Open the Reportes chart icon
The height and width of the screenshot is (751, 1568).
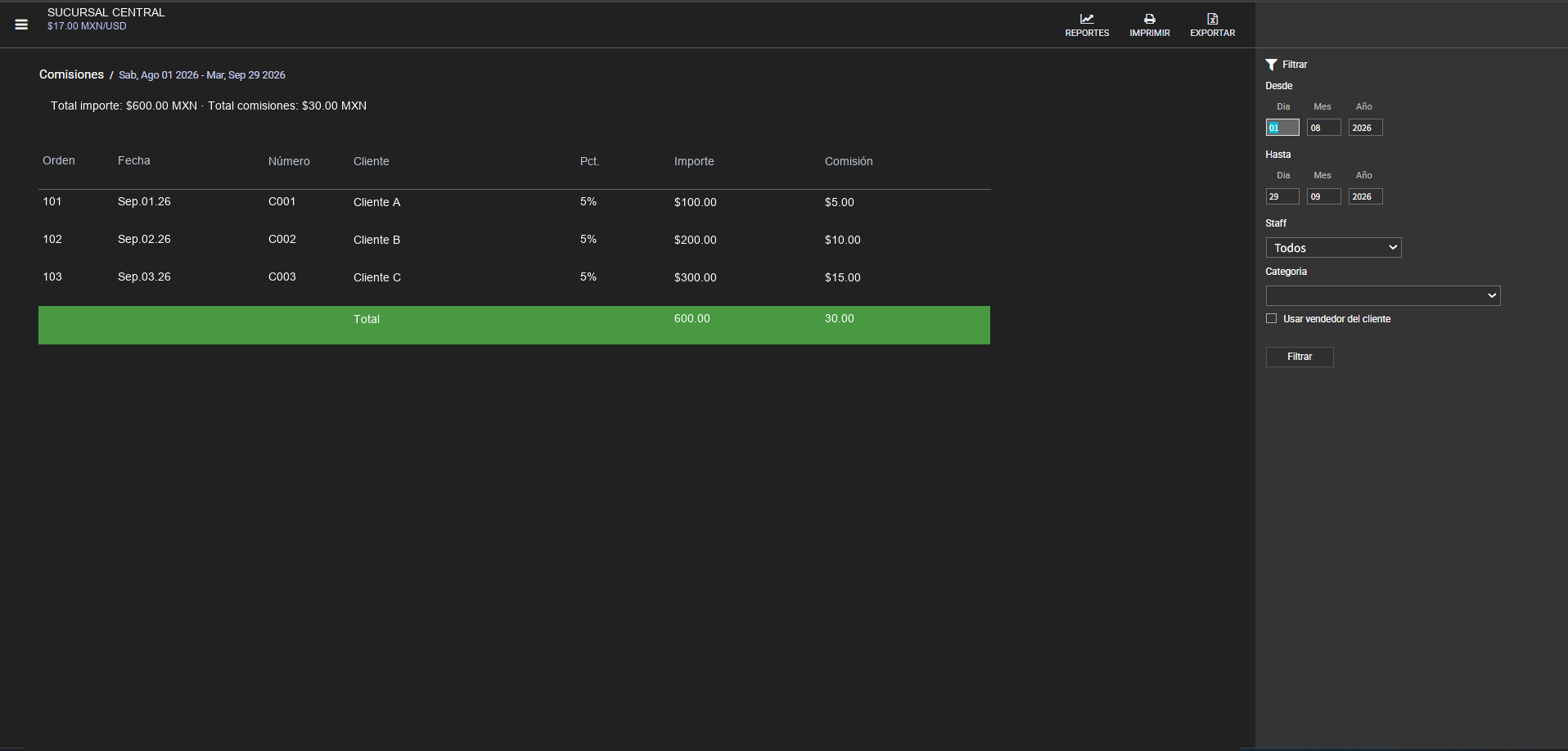[x=1087, y=19]
